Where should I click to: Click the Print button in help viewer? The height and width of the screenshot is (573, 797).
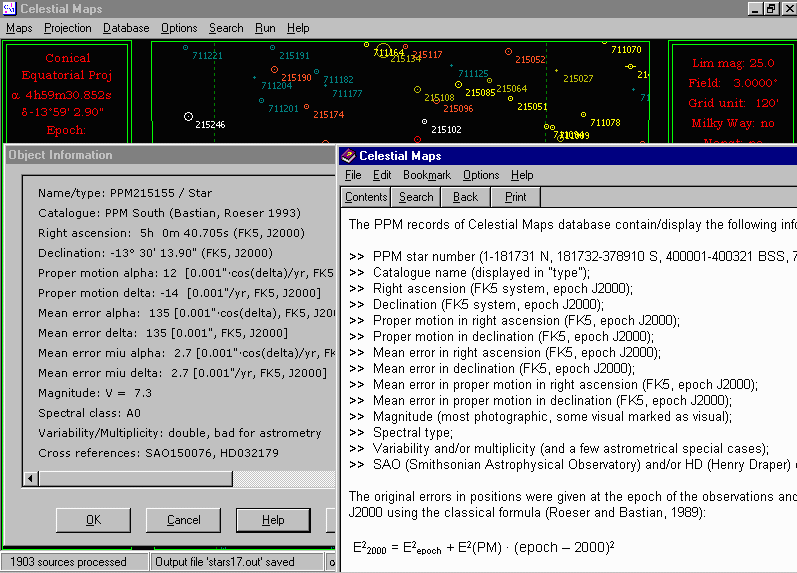[x=515, y=197]
